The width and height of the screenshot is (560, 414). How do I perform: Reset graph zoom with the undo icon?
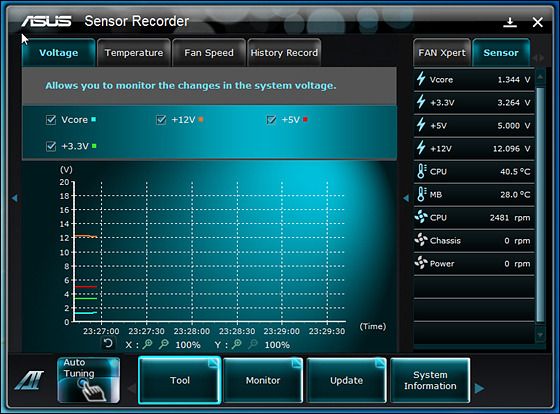(x=108, y=344)
